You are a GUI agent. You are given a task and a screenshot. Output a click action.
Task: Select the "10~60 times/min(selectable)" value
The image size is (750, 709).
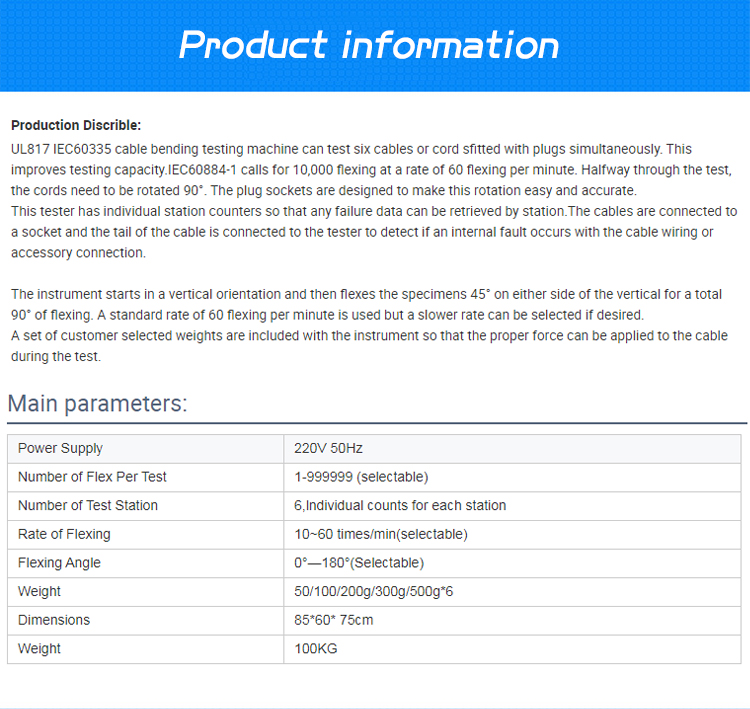click(380, 534)
